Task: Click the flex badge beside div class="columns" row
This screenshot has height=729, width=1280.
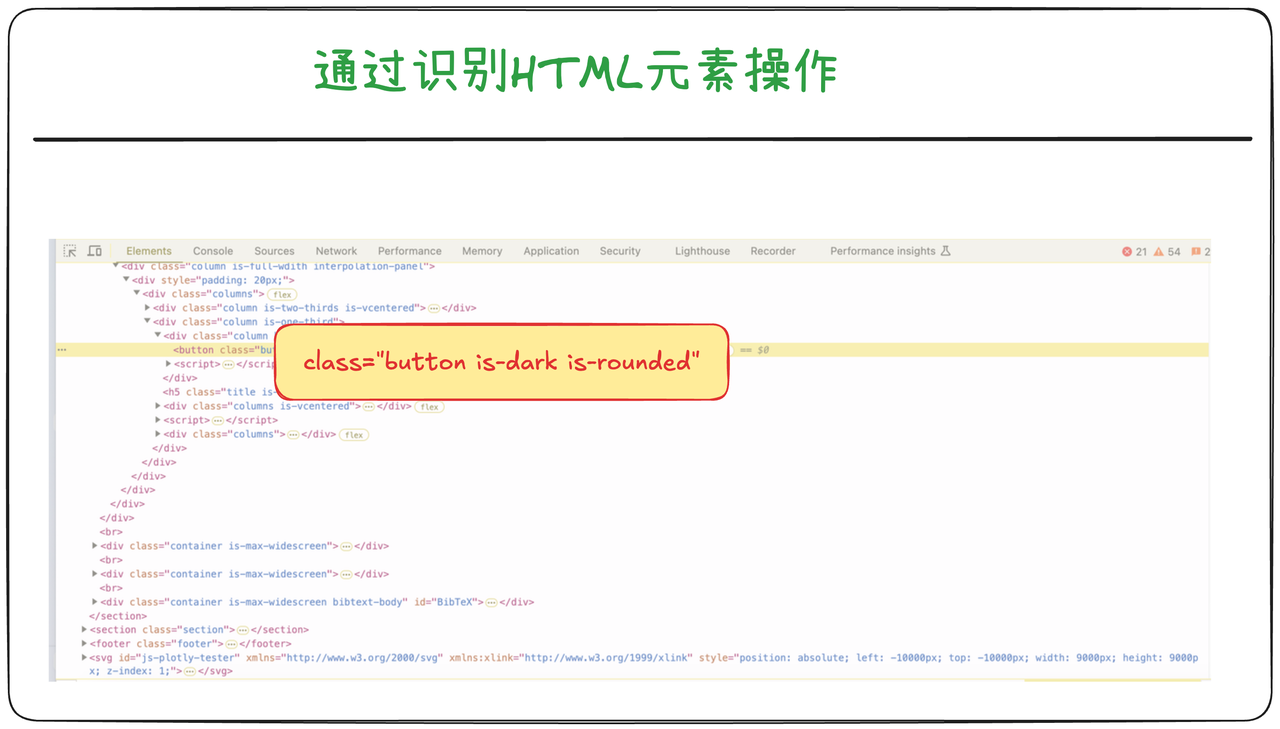Action: [x=283, y=294]
